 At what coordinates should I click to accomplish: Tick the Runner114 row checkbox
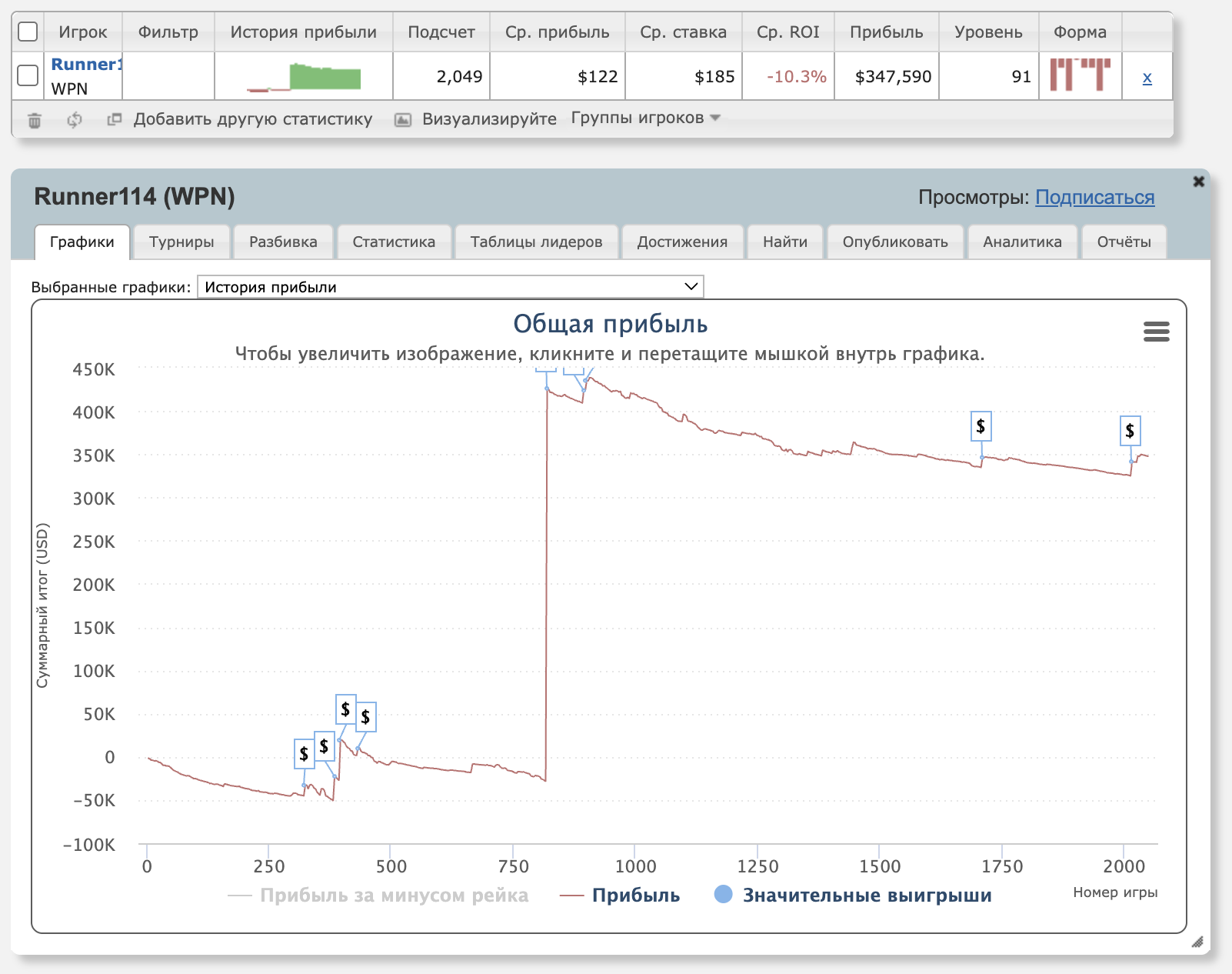(28, 75)
